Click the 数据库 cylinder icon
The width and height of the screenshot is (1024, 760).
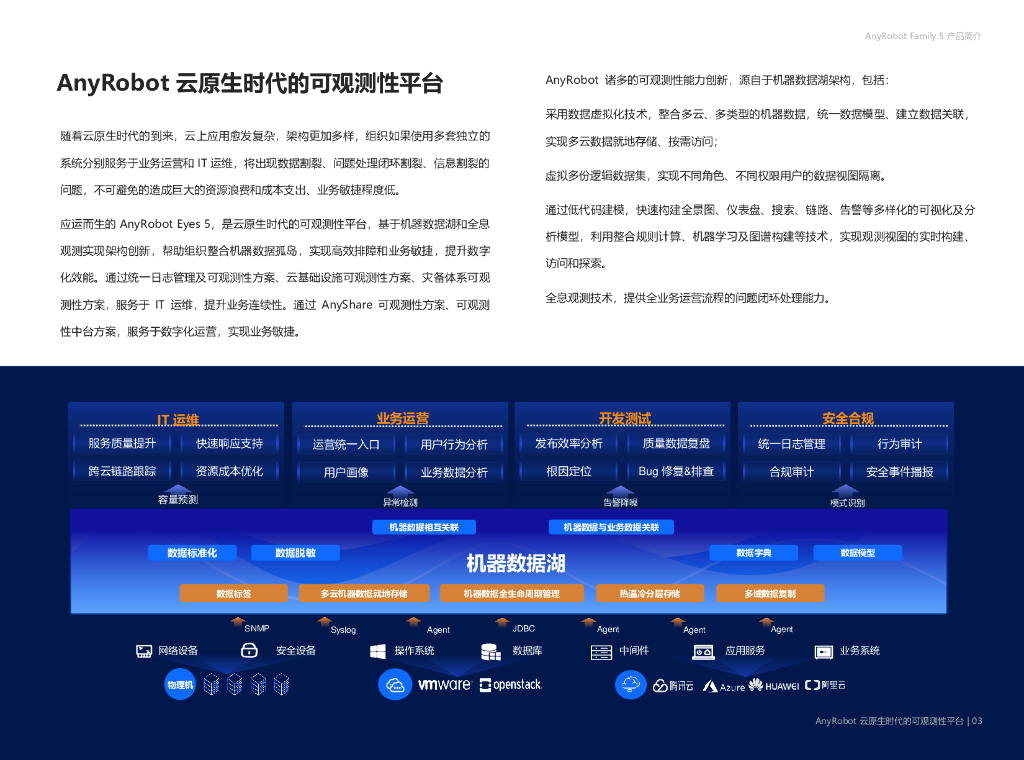[490, 651]
